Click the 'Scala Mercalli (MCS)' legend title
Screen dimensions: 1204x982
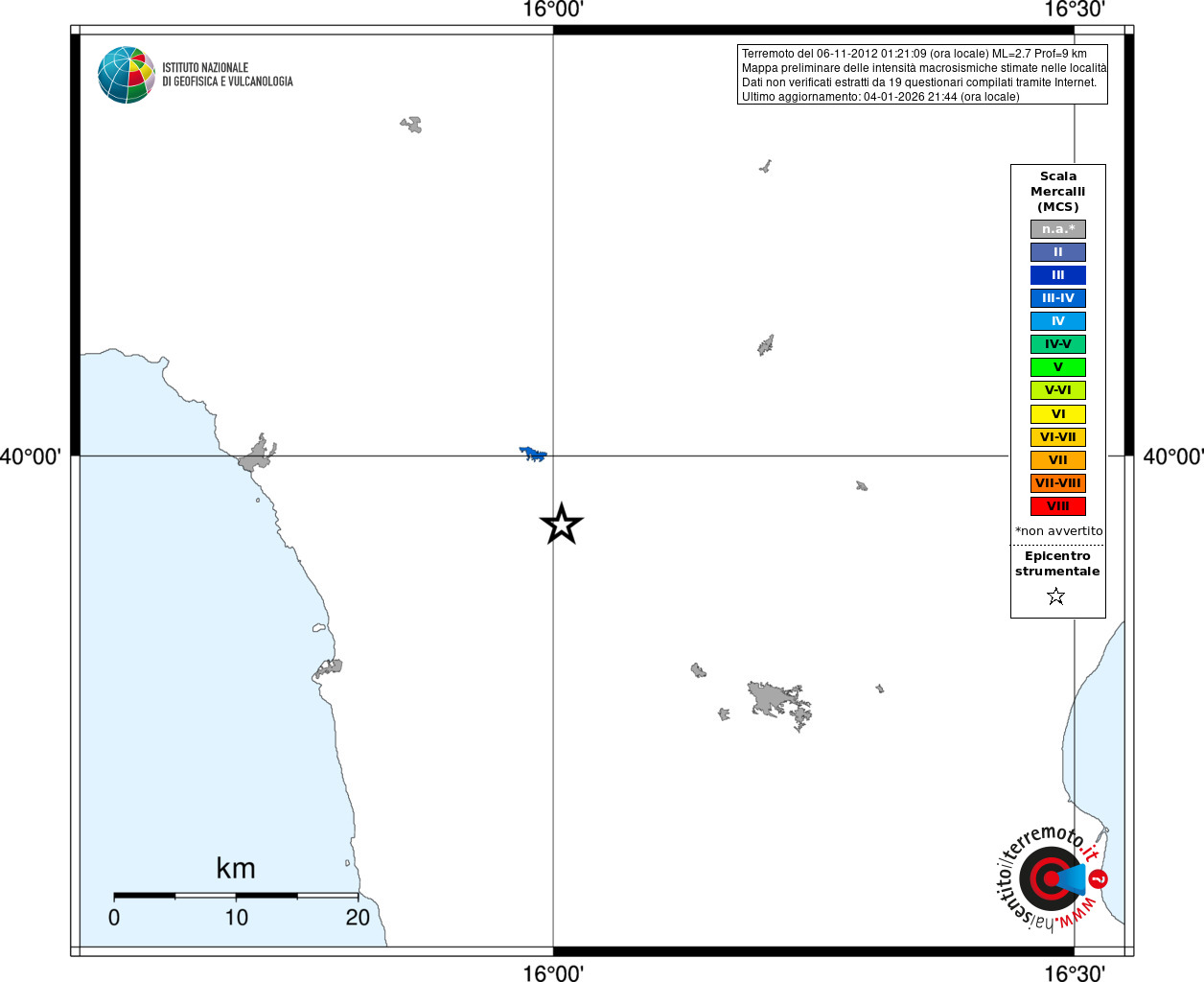click(x=1058, y=192)
